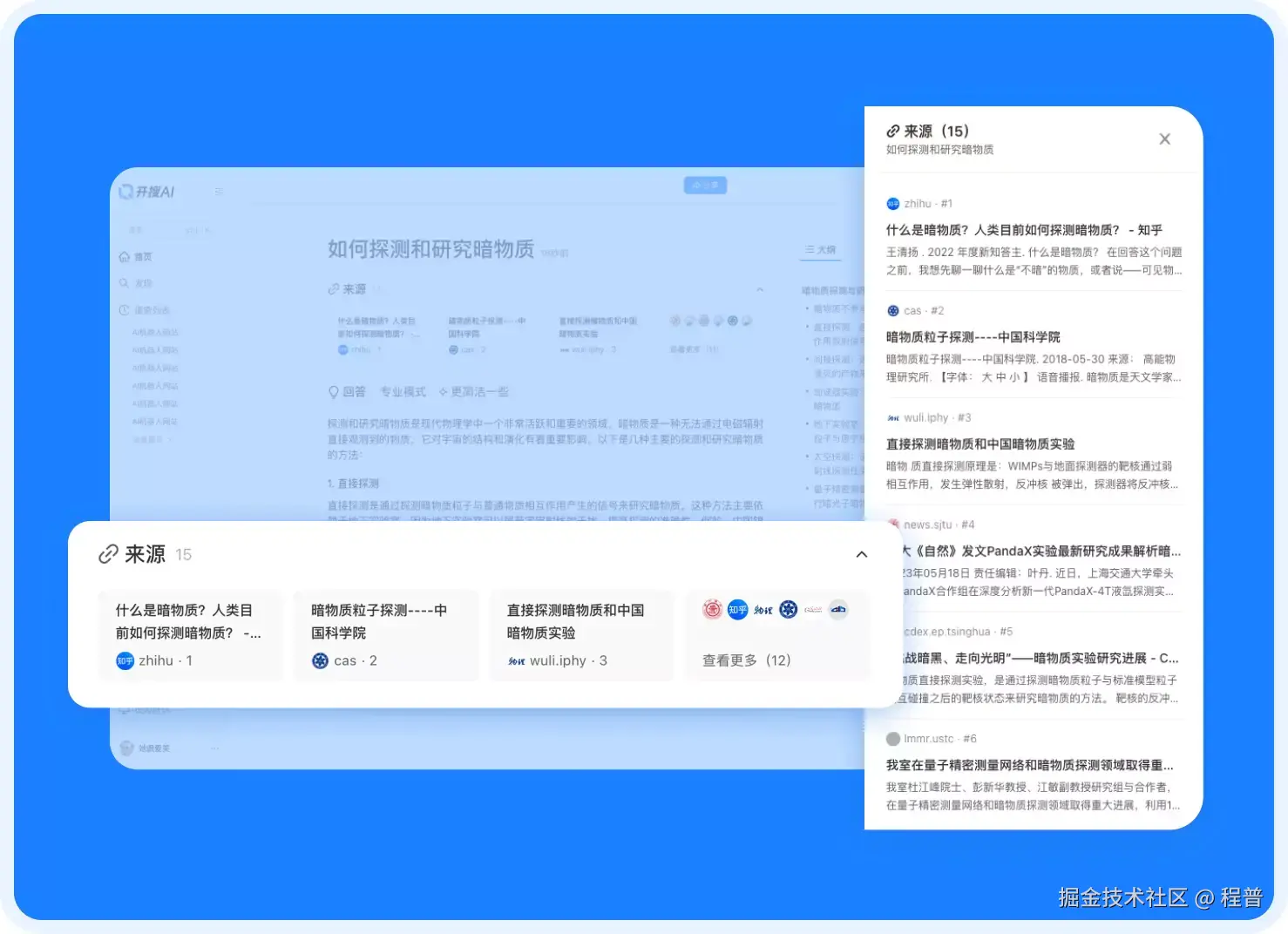Select the 首页 home icon in sidebar
Screen dimensions: 1288x934
125,256
